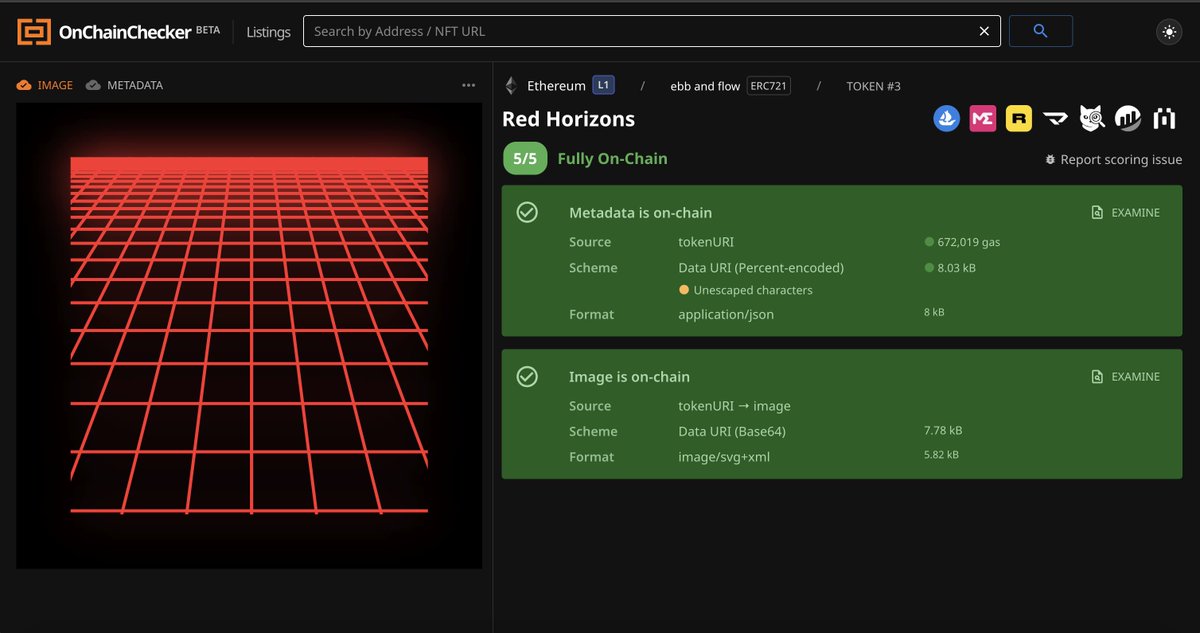Viewport: 1200px width, 633px height.
Task: Click the Fully On-Chain label
Action: 612,158
